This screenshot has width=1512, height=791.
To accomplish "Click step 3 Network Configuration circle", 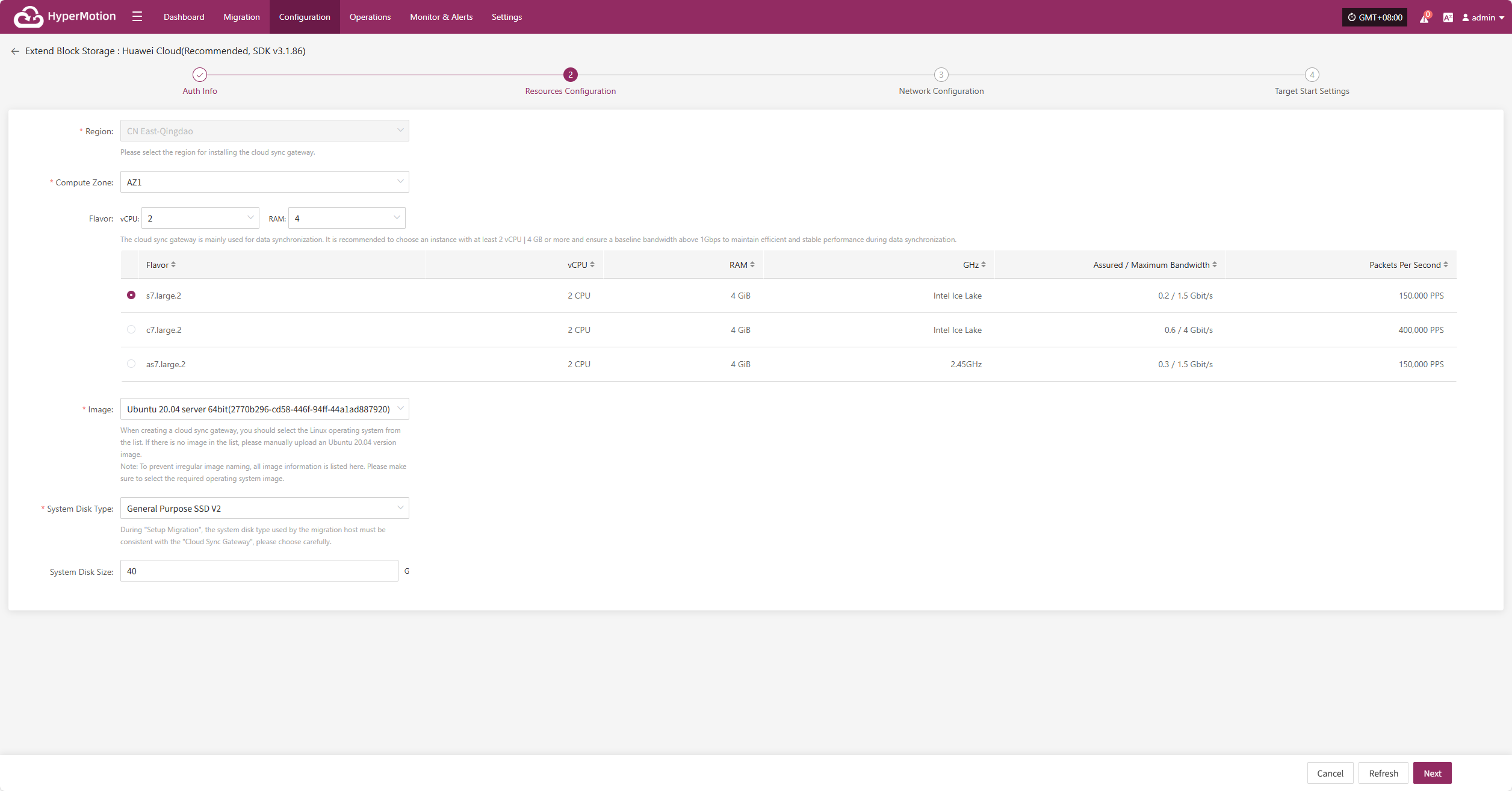I will pyautogui.click(x=941, y=75).
